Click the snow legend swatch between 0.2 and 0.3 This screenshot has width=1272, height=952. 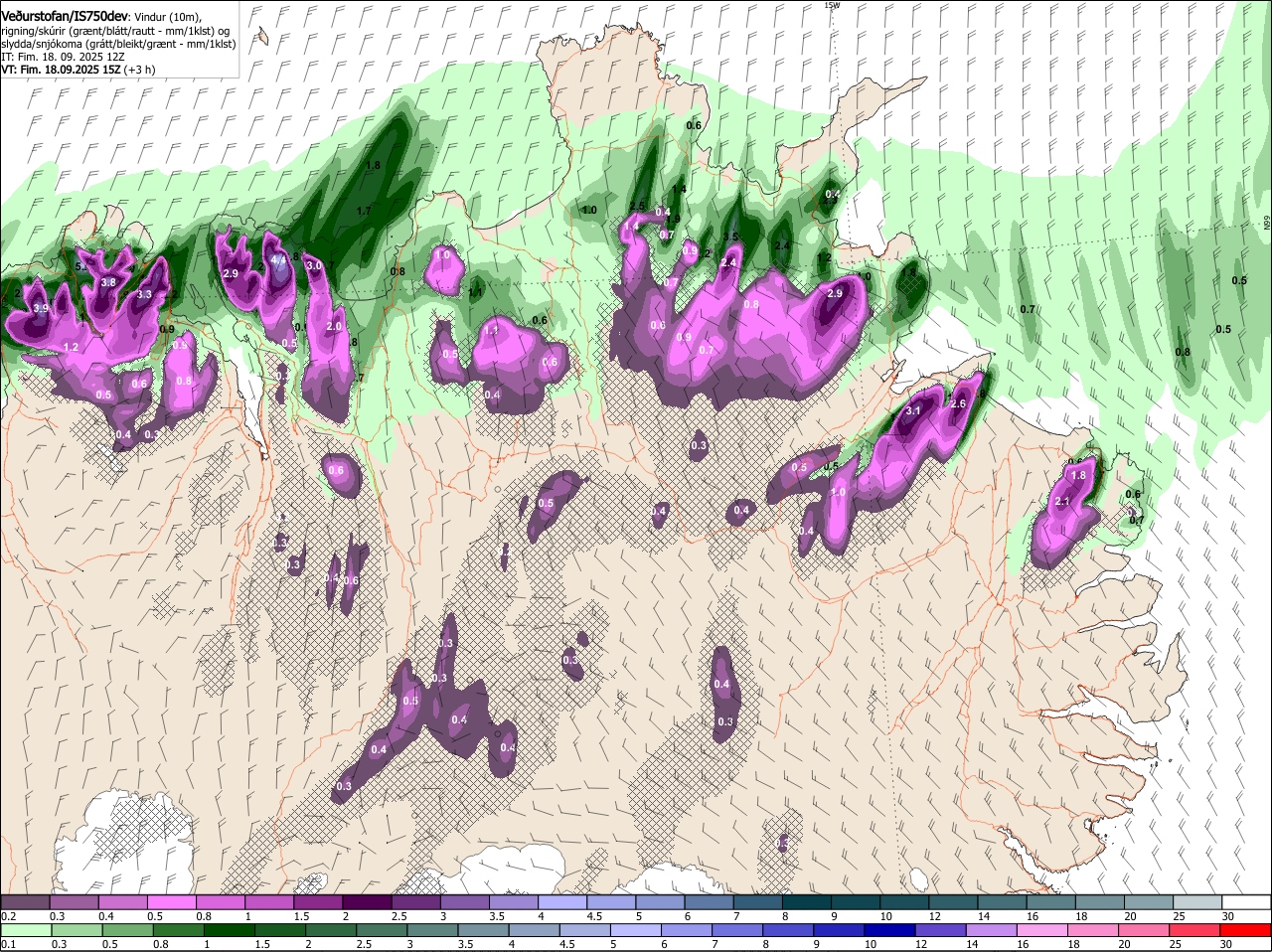click(x=25, y=901)
